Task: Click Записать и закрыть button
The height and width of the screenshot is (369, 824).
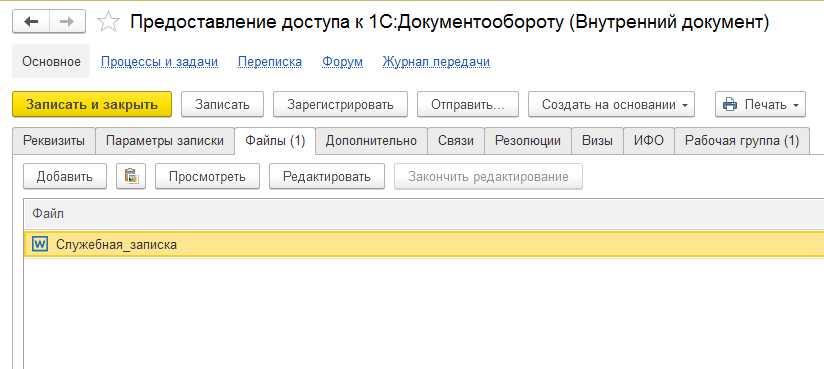Action: [x=92, y=104]
